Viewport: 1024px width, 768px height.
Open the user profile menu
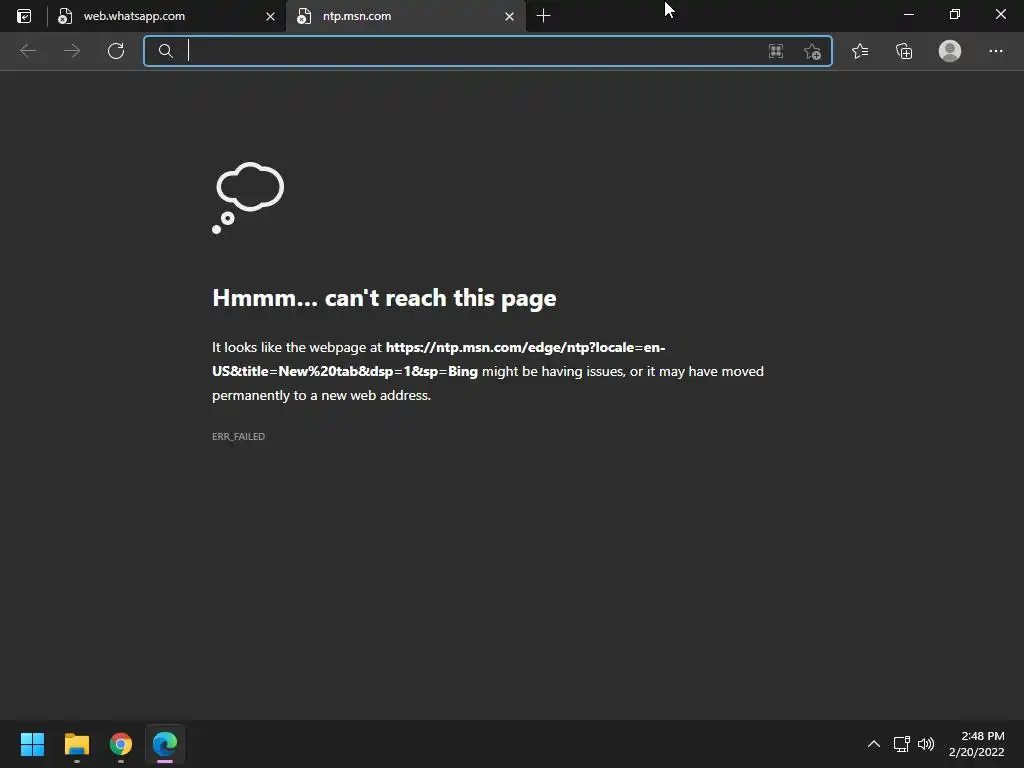click(x=950, y=51)
